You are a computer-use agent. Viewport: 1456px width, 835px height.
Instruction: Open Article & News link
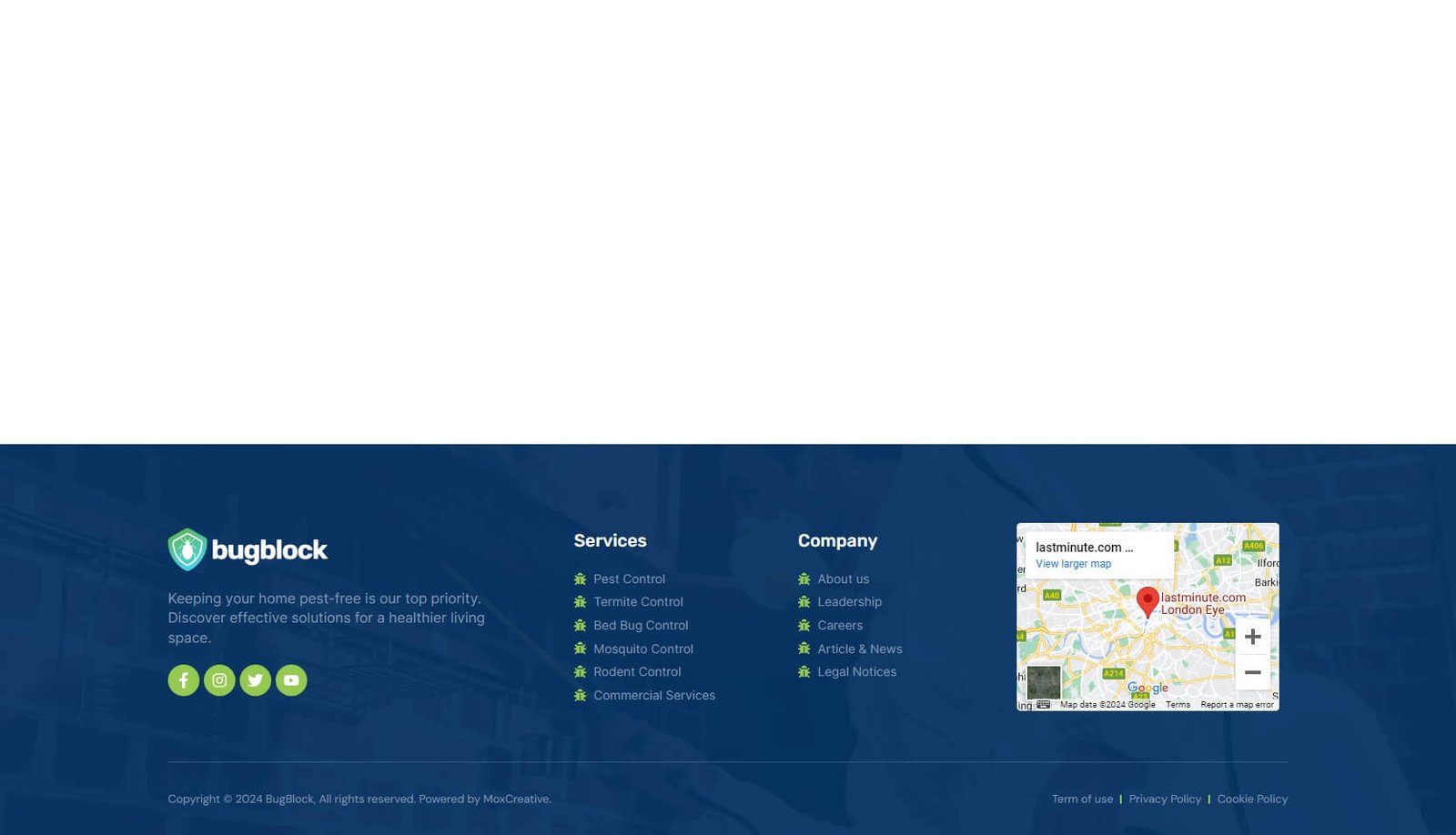pyautogui.click(x=859, y=649)
